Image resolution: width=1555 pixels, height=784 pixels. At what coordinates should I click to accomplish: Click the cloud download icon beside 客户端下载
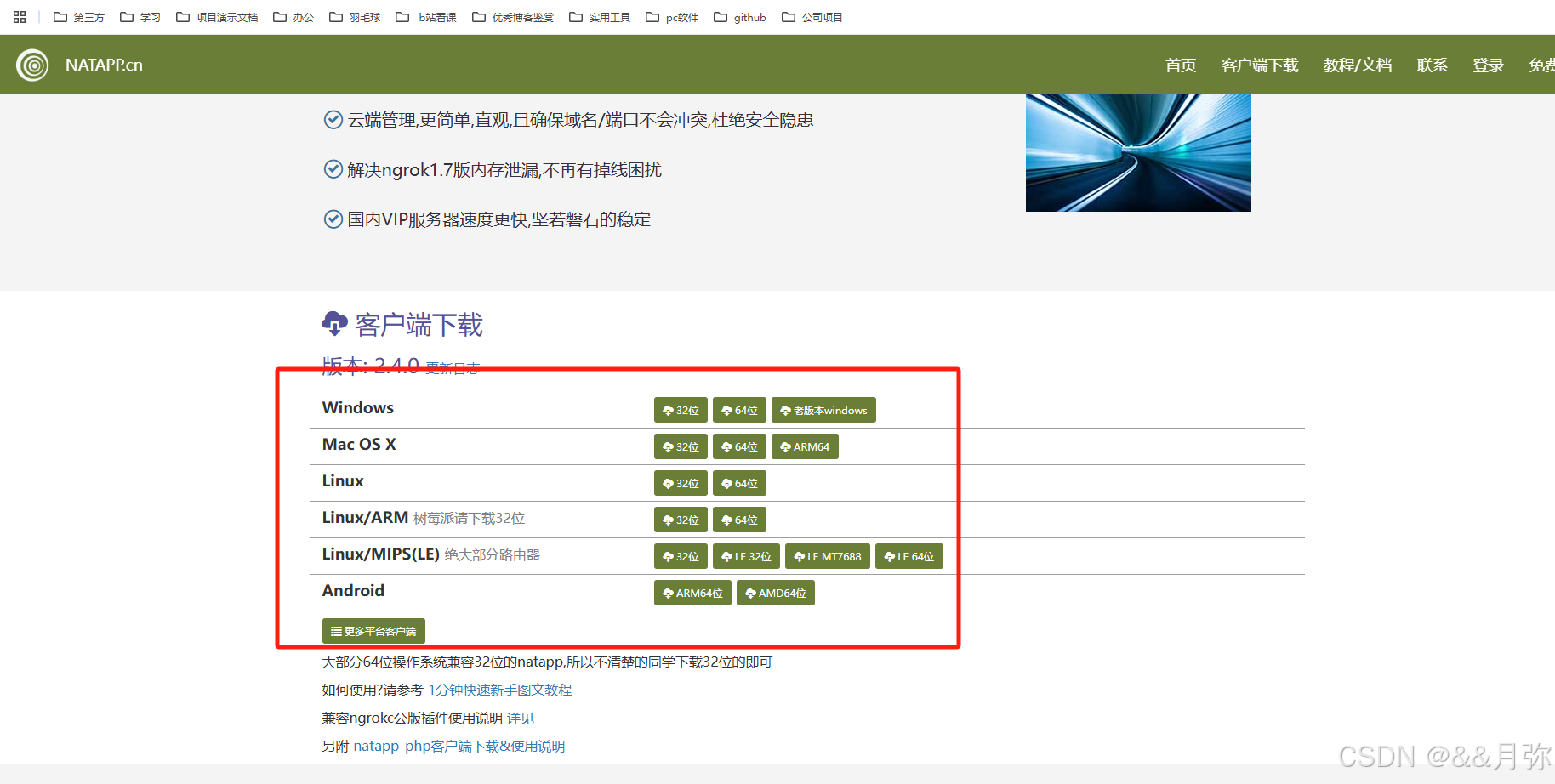pos(334,323)
